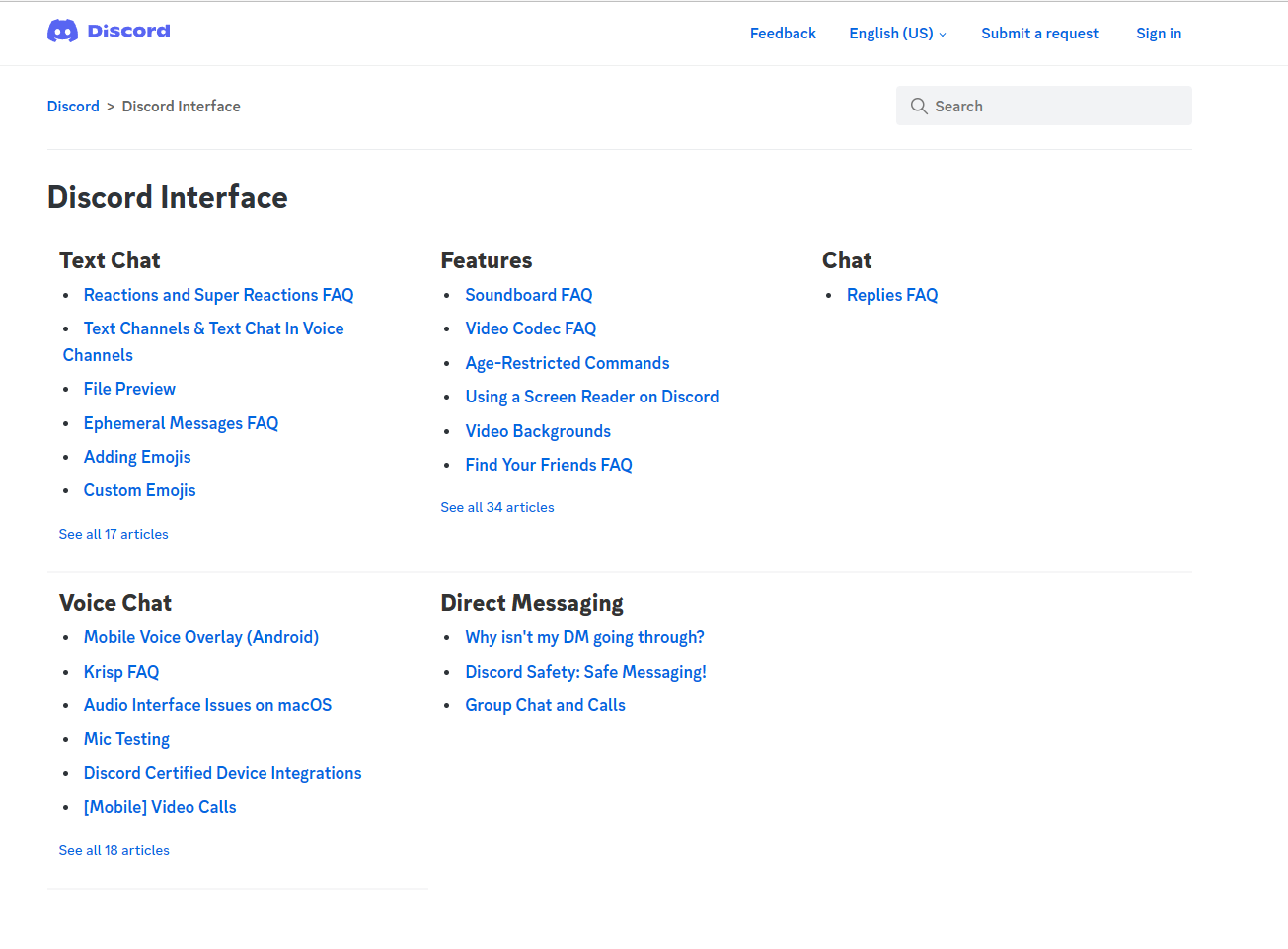Open Ephemeral Messages FAQ
The image size is (1288, 949).
pos(181,423)
